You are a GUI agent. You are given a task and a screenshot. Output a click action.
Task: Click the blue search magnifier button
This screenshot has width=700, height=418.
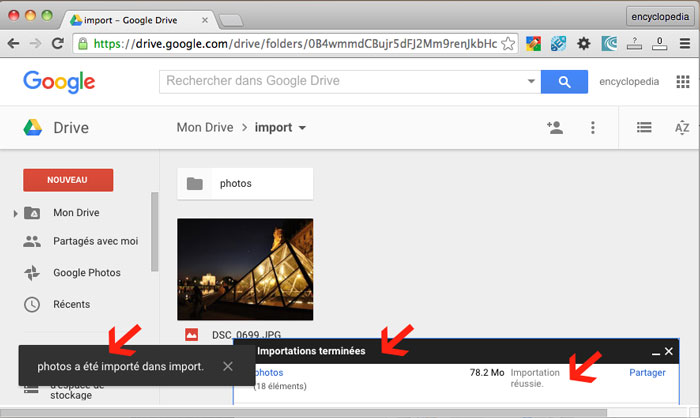[564, 82]
